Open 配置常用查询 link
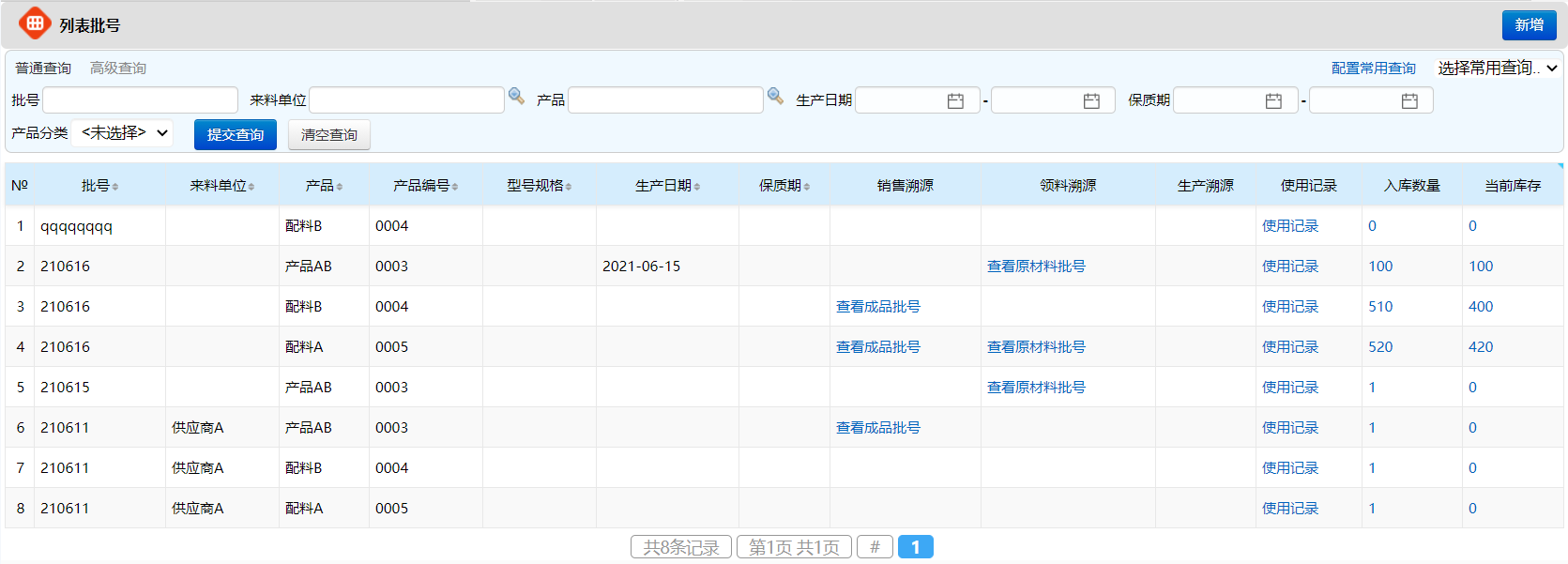1568x564 pixels. point(1373,69)
